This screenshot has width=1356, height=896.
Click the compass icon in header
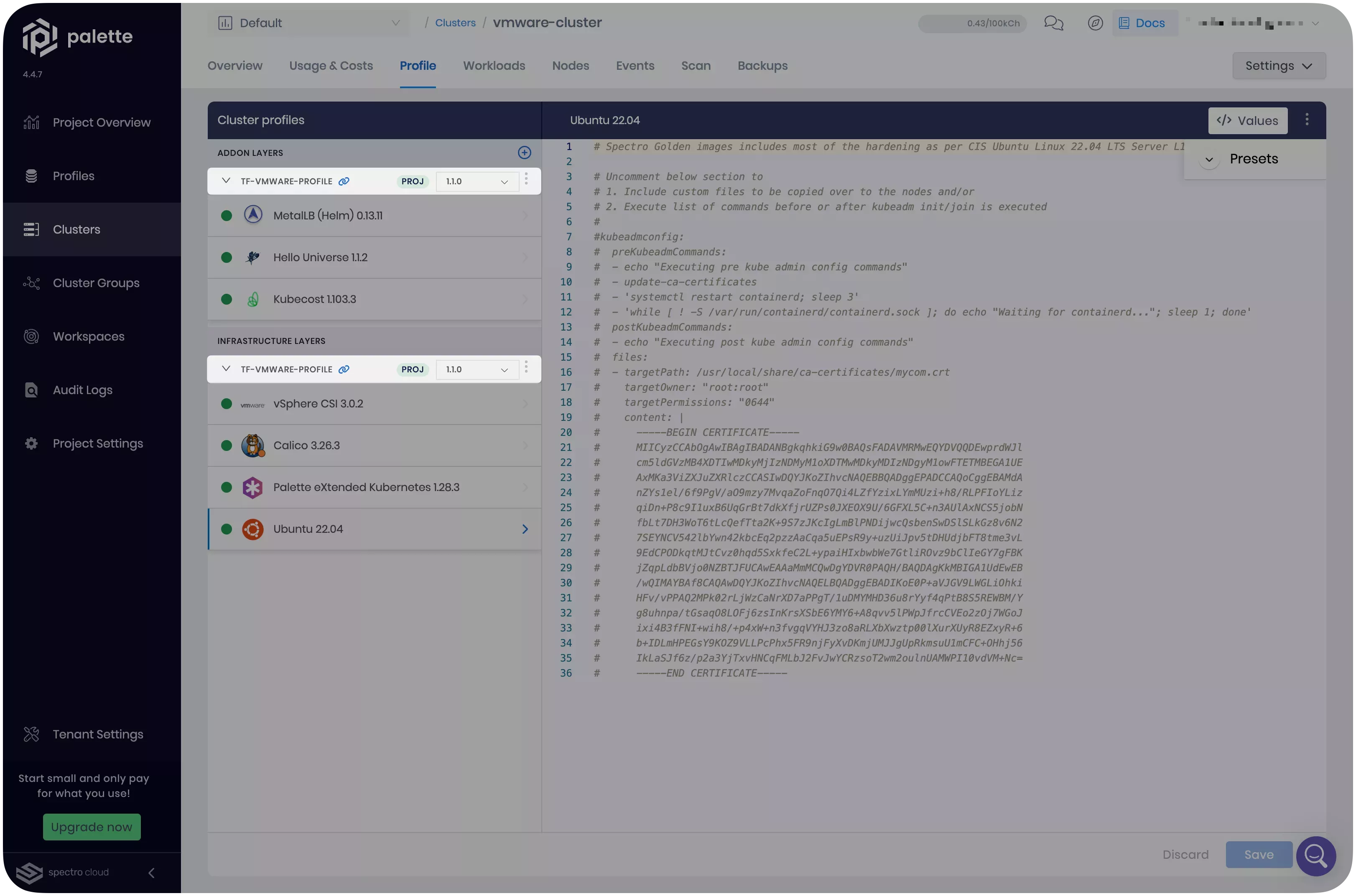point(1095,23)
